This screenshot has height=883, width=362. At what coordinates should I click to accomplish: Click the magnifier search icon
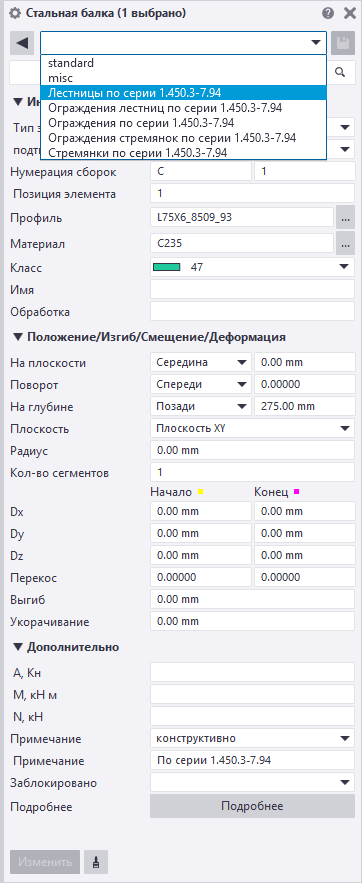pyautogui.click(x=340, y=72)
